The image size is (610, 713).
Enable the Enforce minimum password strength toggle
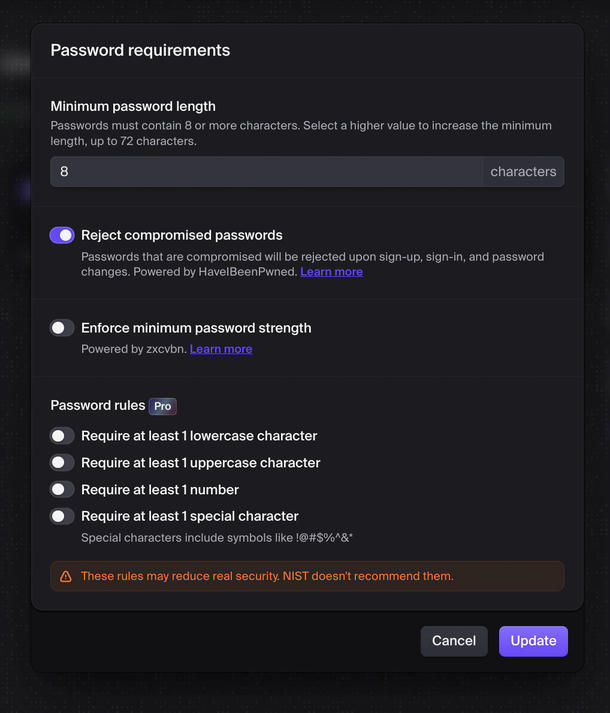pyautogui.click(x=62, y=328)
